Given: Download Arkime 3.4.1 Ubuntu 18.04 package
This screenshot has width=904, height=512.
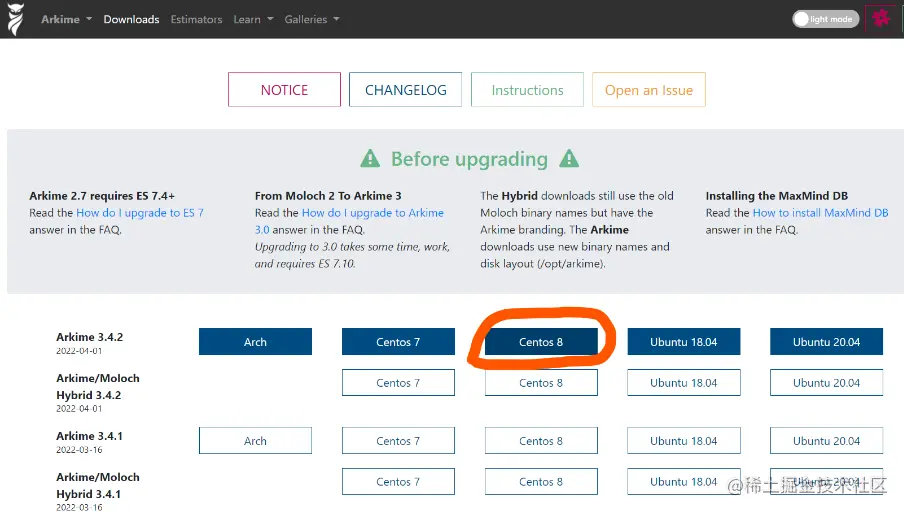Looking at the screenshot, I should pos(684,441).
